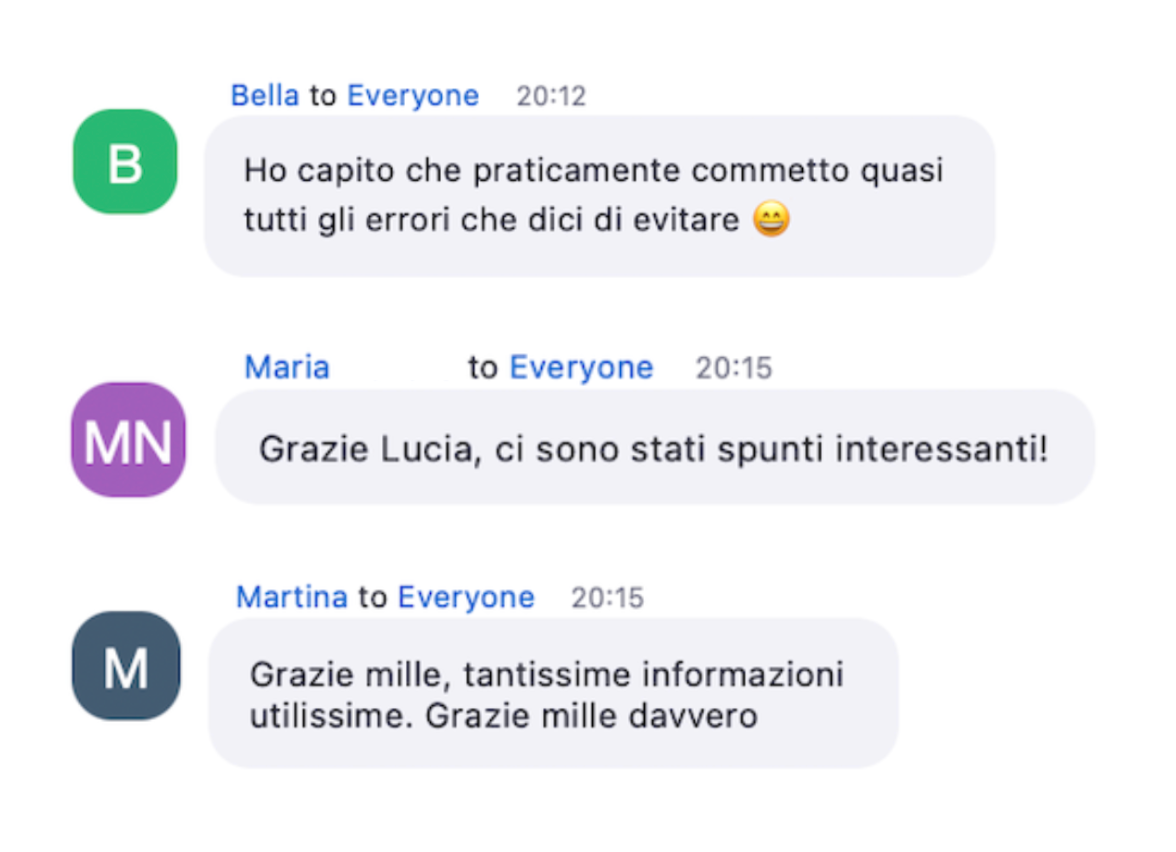This screenshot has height=852, width=1176.
Task: Open Martina's sender name link
Action: (x=292, y=597)
